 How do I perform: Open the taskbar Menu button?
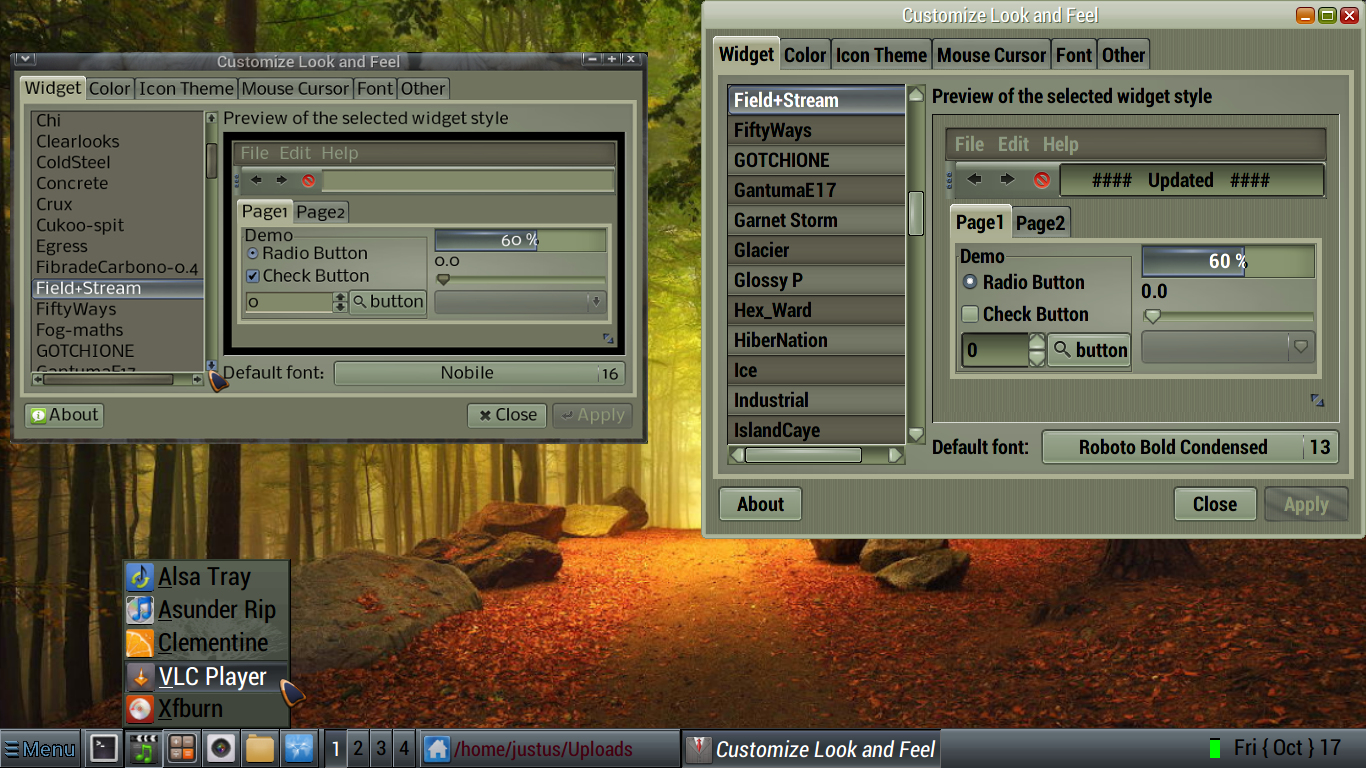pyautogui.click(x=40, y=749)
